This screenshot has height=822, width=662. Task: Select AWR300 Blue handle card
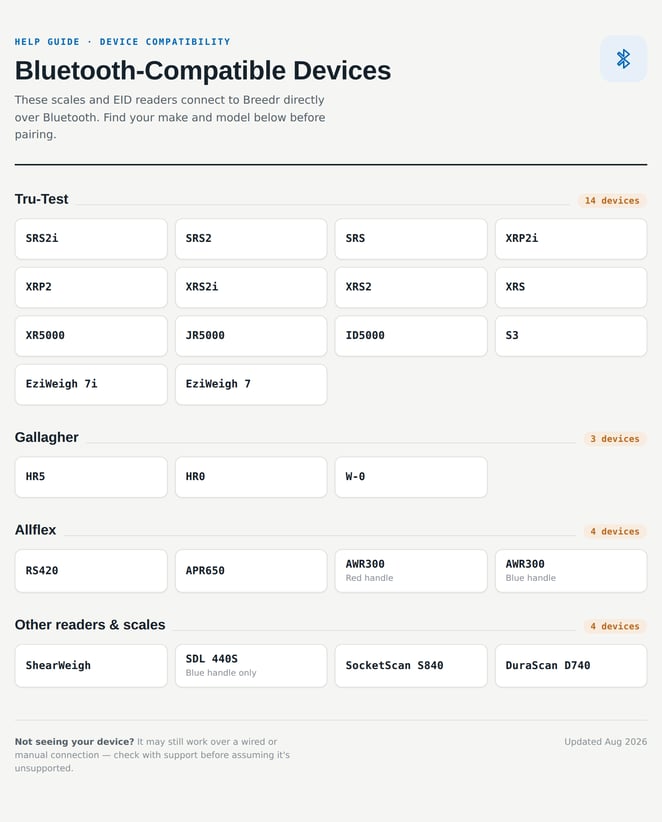point(571,571)
